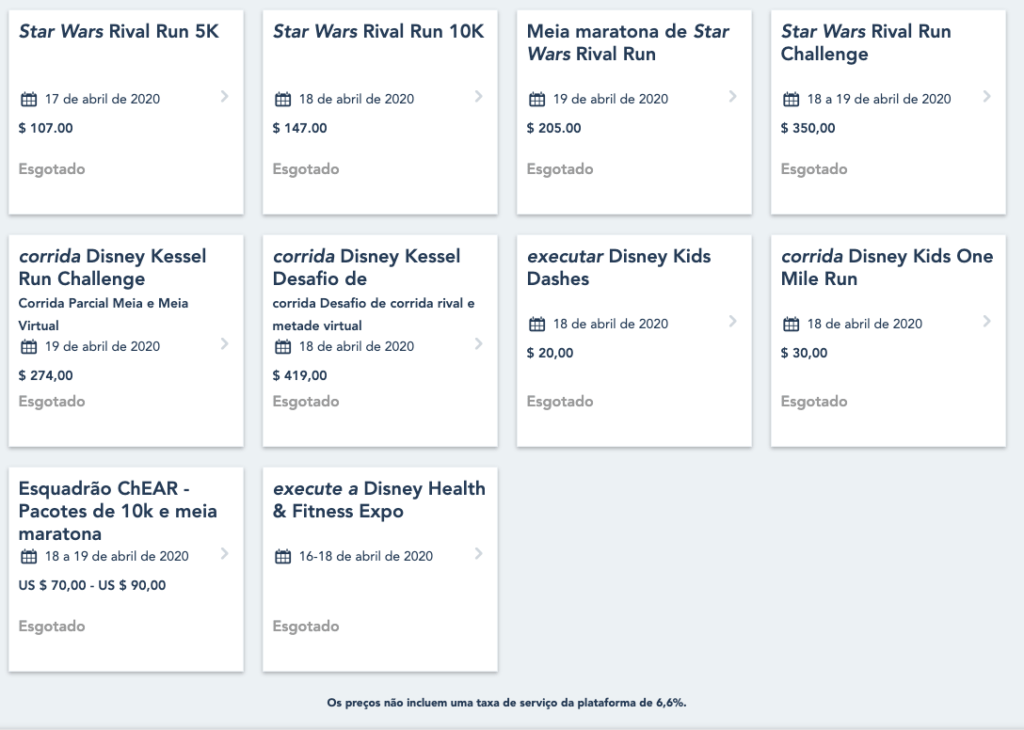Open chevron on Star Wars Rival Run Challenge card
This screenshot has height=730, width=1024.
(x=987, y=97)
